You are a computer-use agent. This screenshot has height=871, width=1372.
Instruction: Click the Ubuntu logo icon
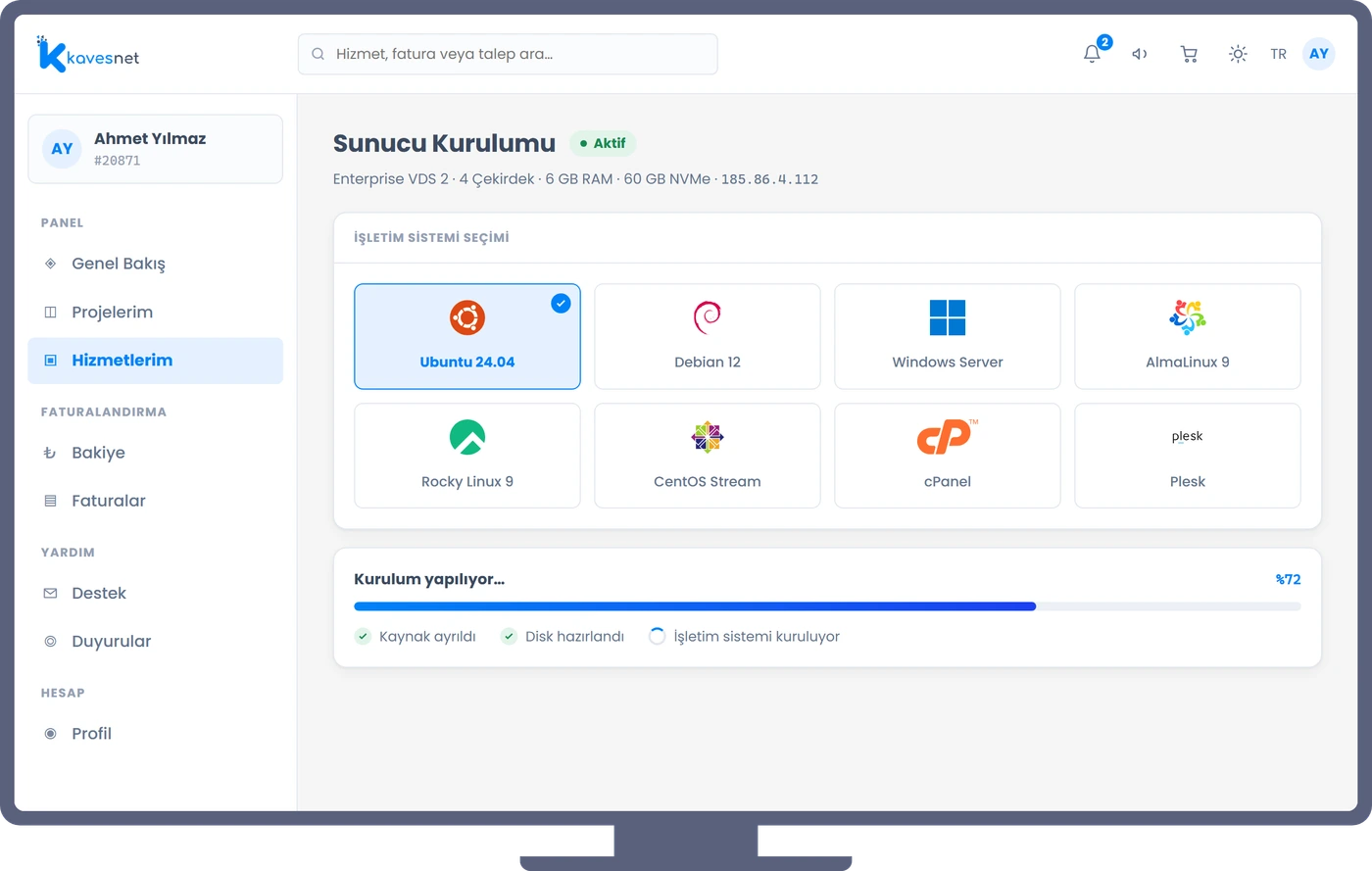[x=467, y=317]
